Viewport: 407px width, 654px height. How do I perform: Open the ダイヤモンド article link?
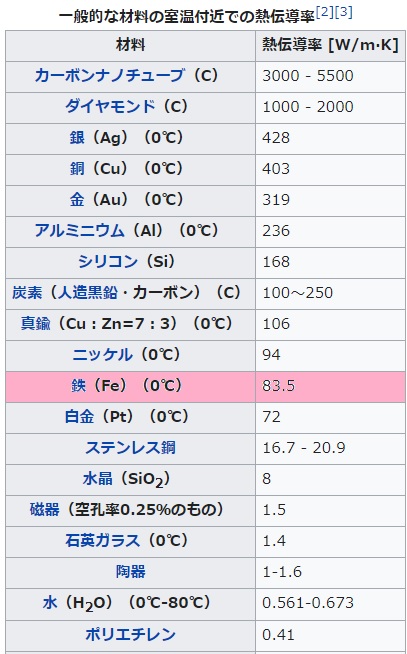click(110, 107)
